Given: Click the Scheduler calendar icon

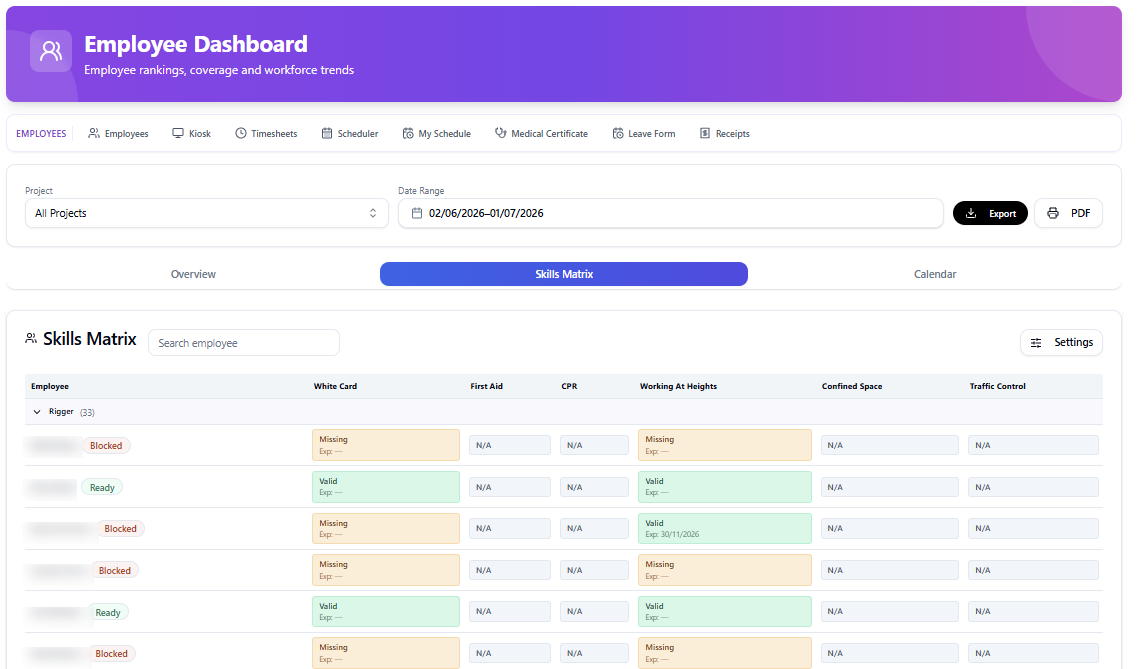Looking at the screenshot, I should 327,133.
